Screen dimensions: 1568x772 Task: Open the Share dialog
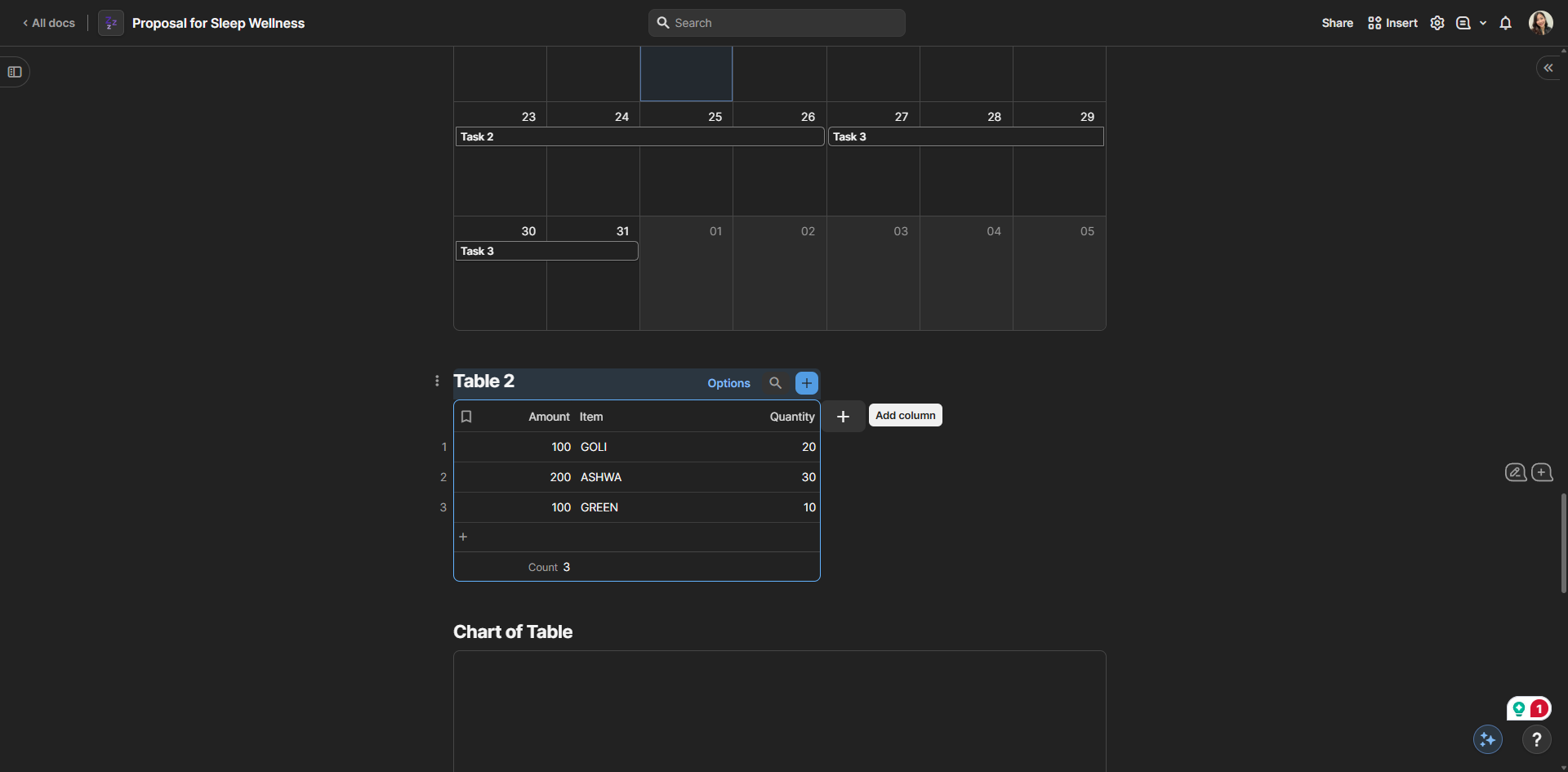point(1337,23)
